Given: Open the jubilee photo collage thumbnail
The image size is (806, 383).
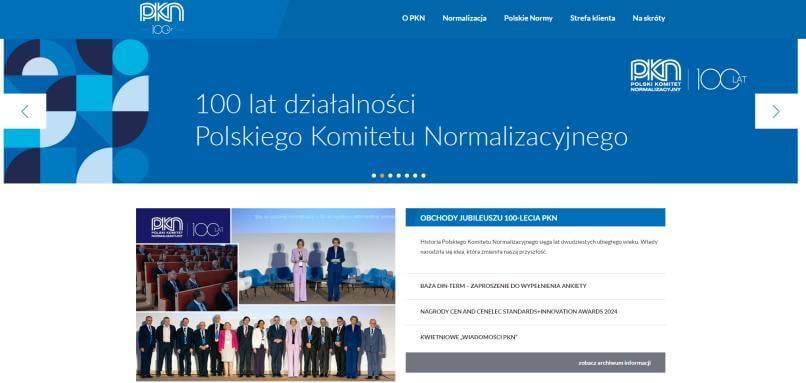Looking at the screenshot, I should [265, 294].
